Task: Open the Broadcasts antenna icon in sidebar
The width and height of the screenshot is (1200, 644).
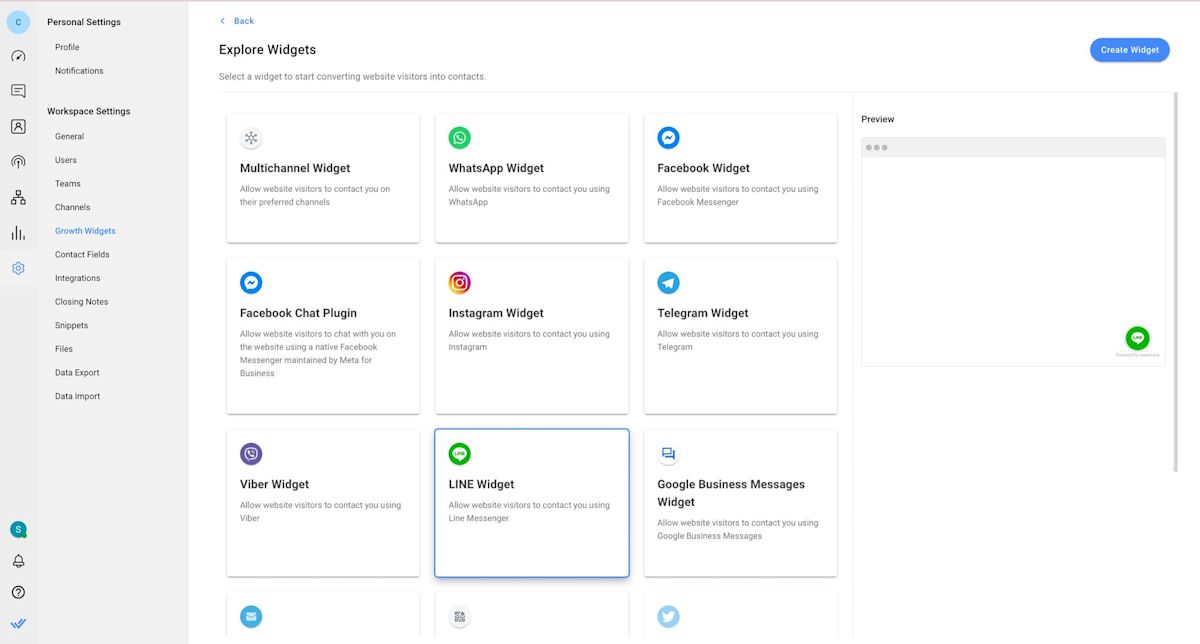Action: (x=18, y=162)
